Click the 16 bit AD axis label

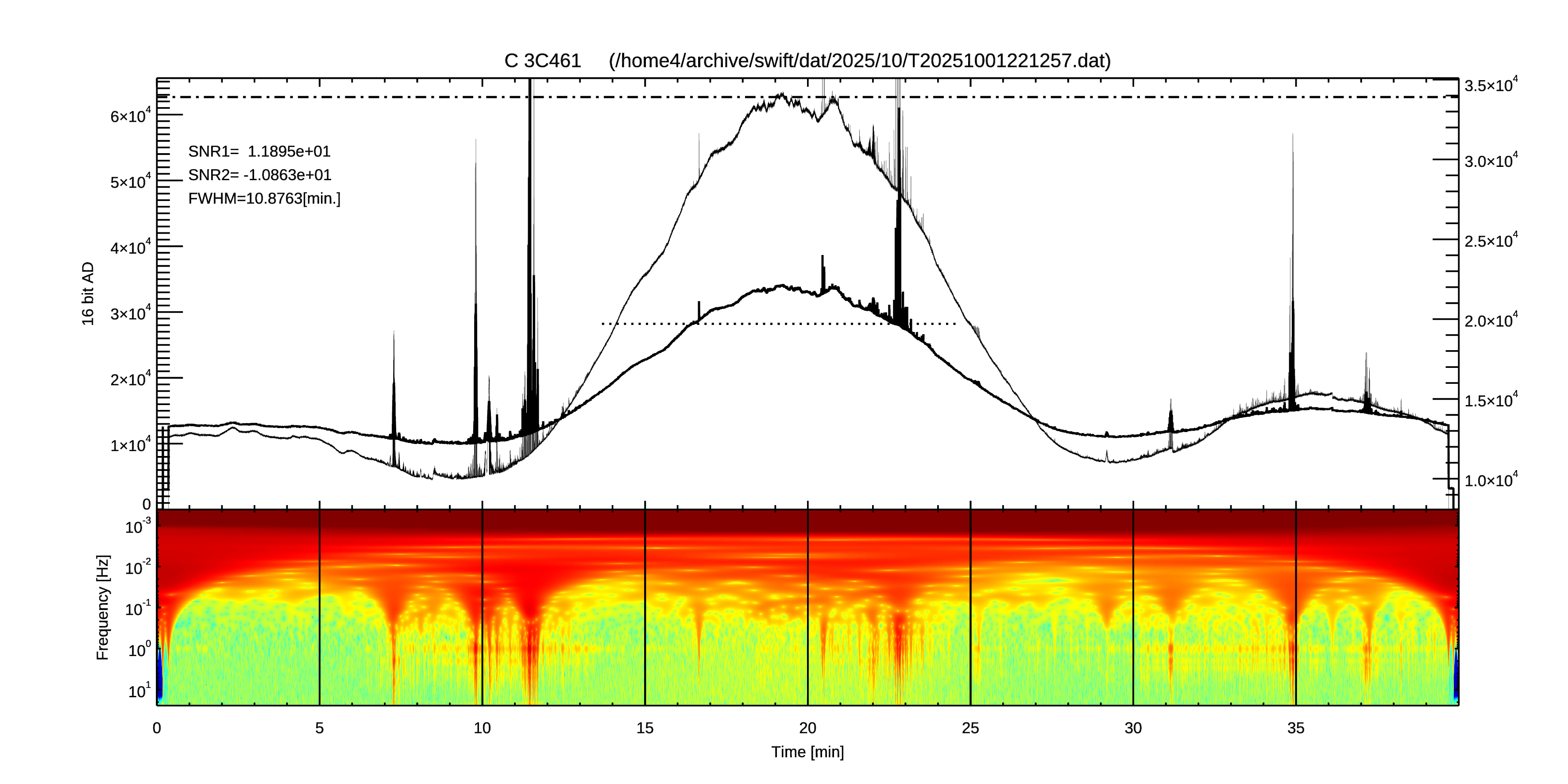pos(88,294)
